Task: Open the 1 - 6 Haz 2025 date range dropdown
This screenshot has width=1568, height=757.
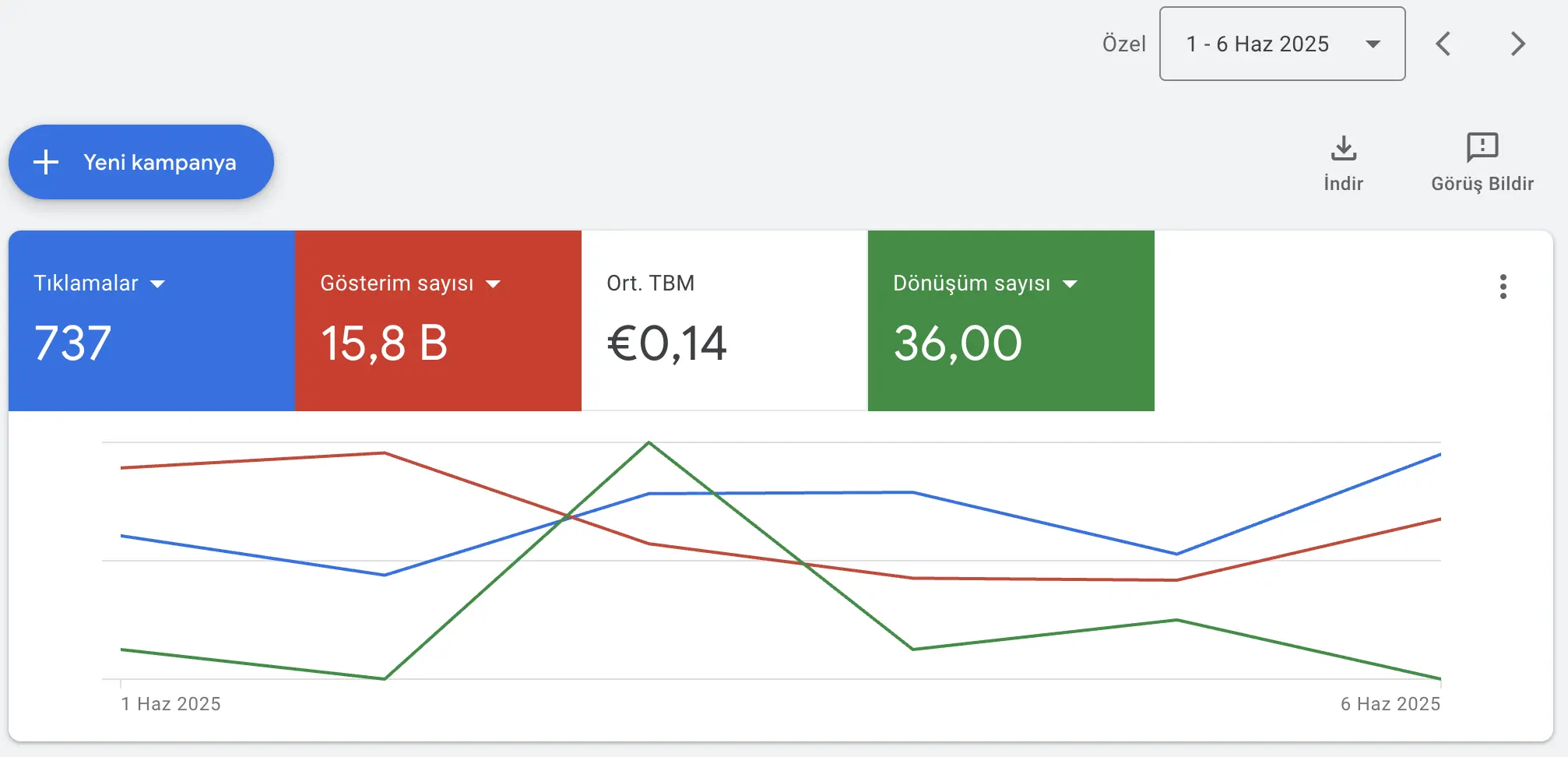Action: point(1282,44)
